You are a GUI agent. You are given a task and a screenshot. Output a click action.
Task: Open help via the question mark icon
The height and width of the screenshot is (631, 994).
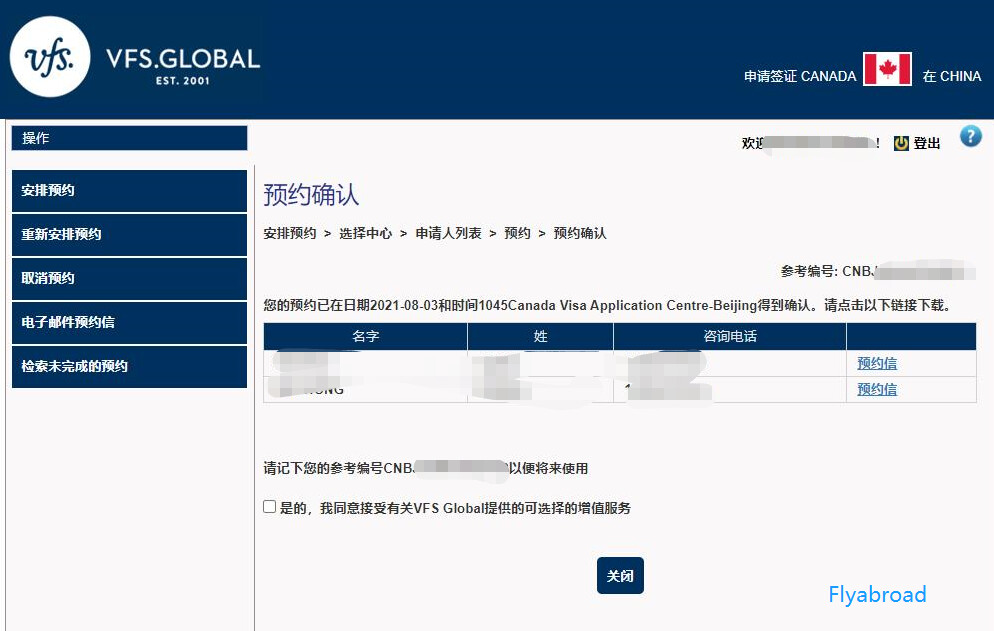[970, 137]
